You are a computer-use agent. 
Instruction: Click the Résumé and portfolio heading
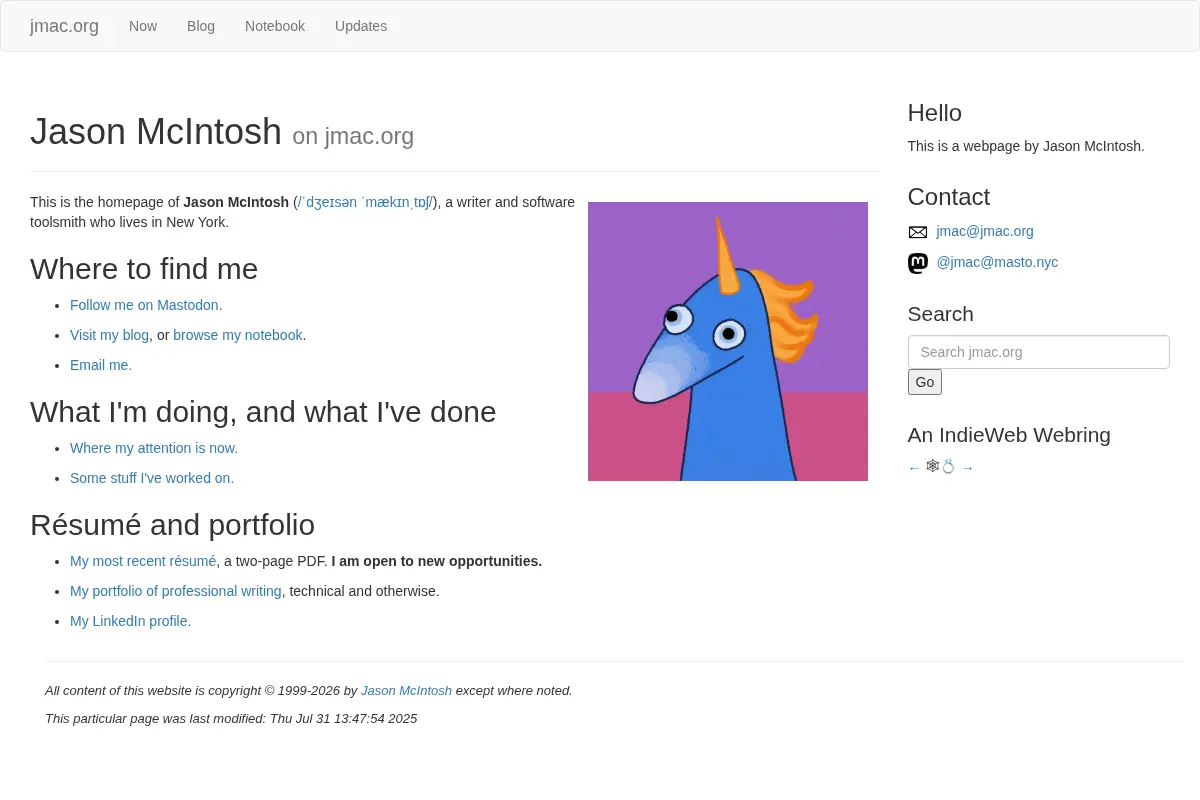(172, 525)
